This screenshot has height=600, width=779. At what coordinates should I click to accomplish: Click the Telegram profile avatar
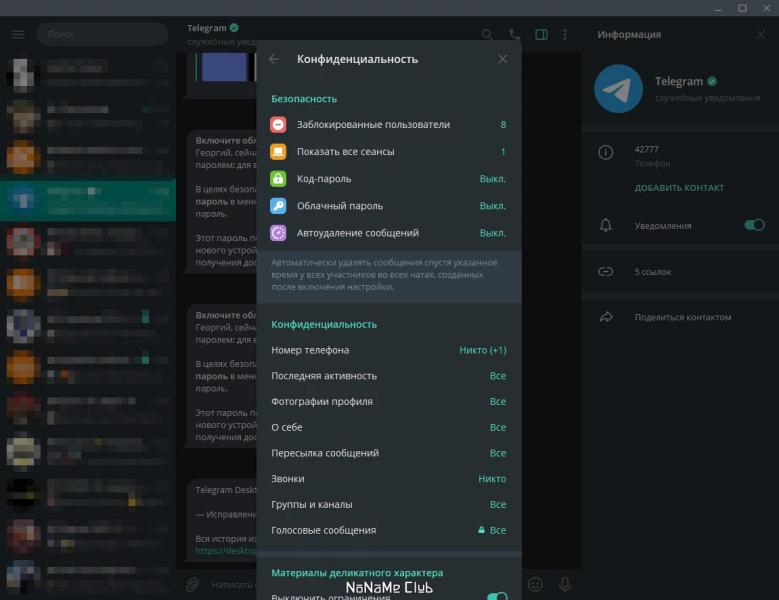[619, 89]
